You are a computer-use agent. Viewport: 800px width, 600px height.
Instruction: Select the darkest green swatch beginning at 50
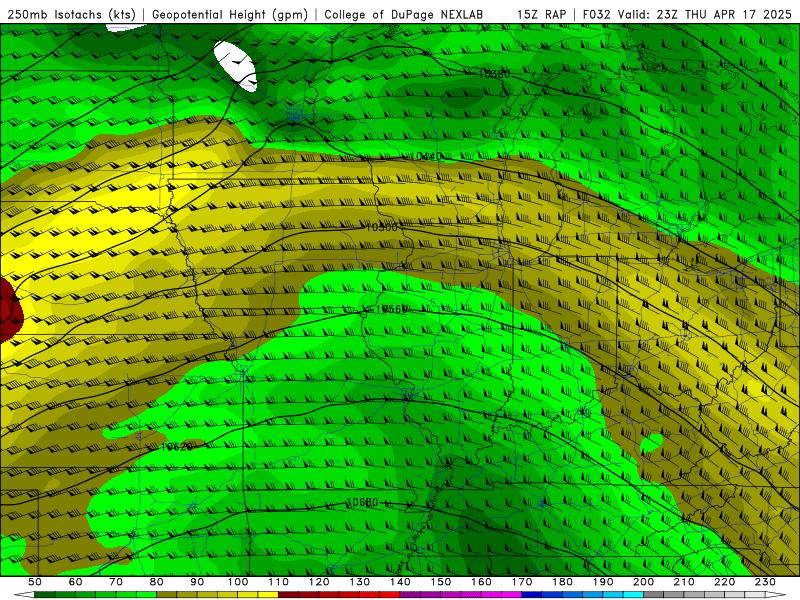(x=45, y=595)
